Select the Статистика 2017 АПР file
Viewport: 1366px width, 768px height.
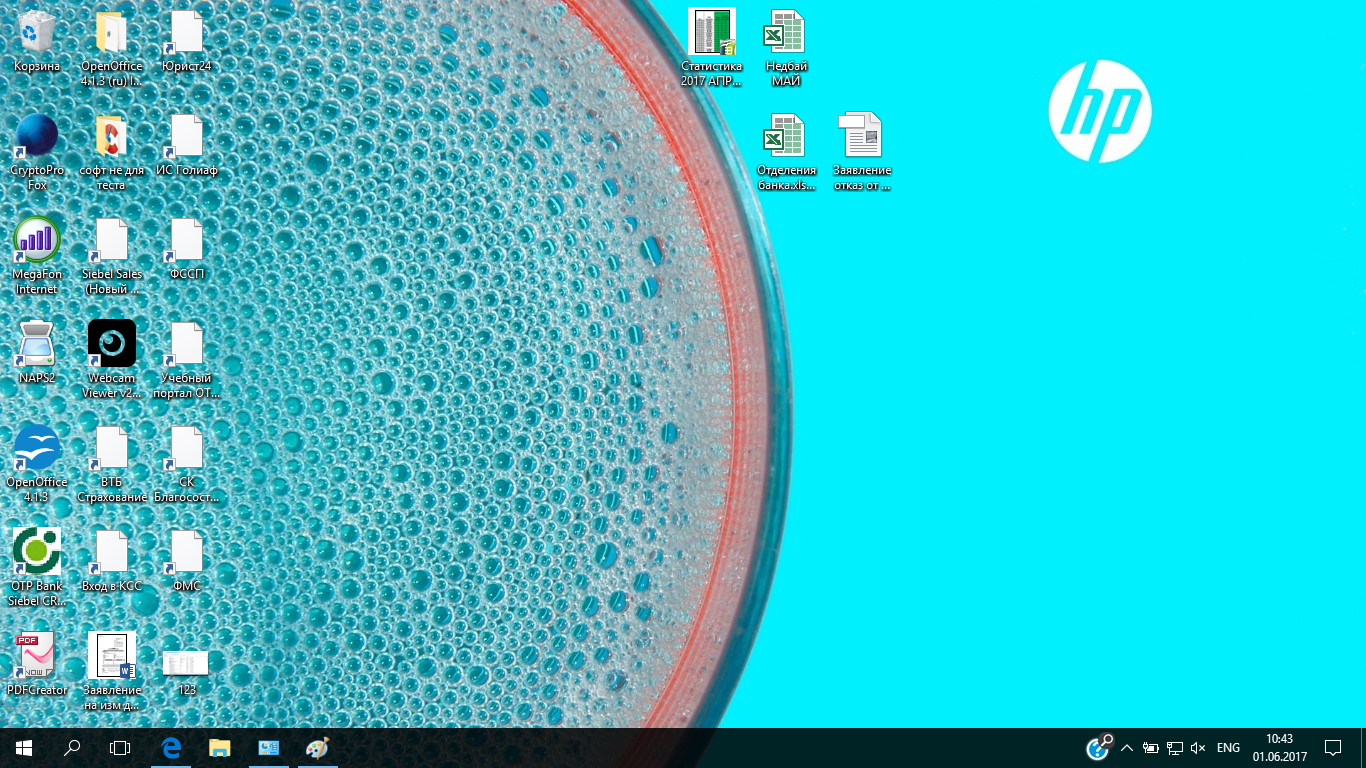tap(712, 33)
